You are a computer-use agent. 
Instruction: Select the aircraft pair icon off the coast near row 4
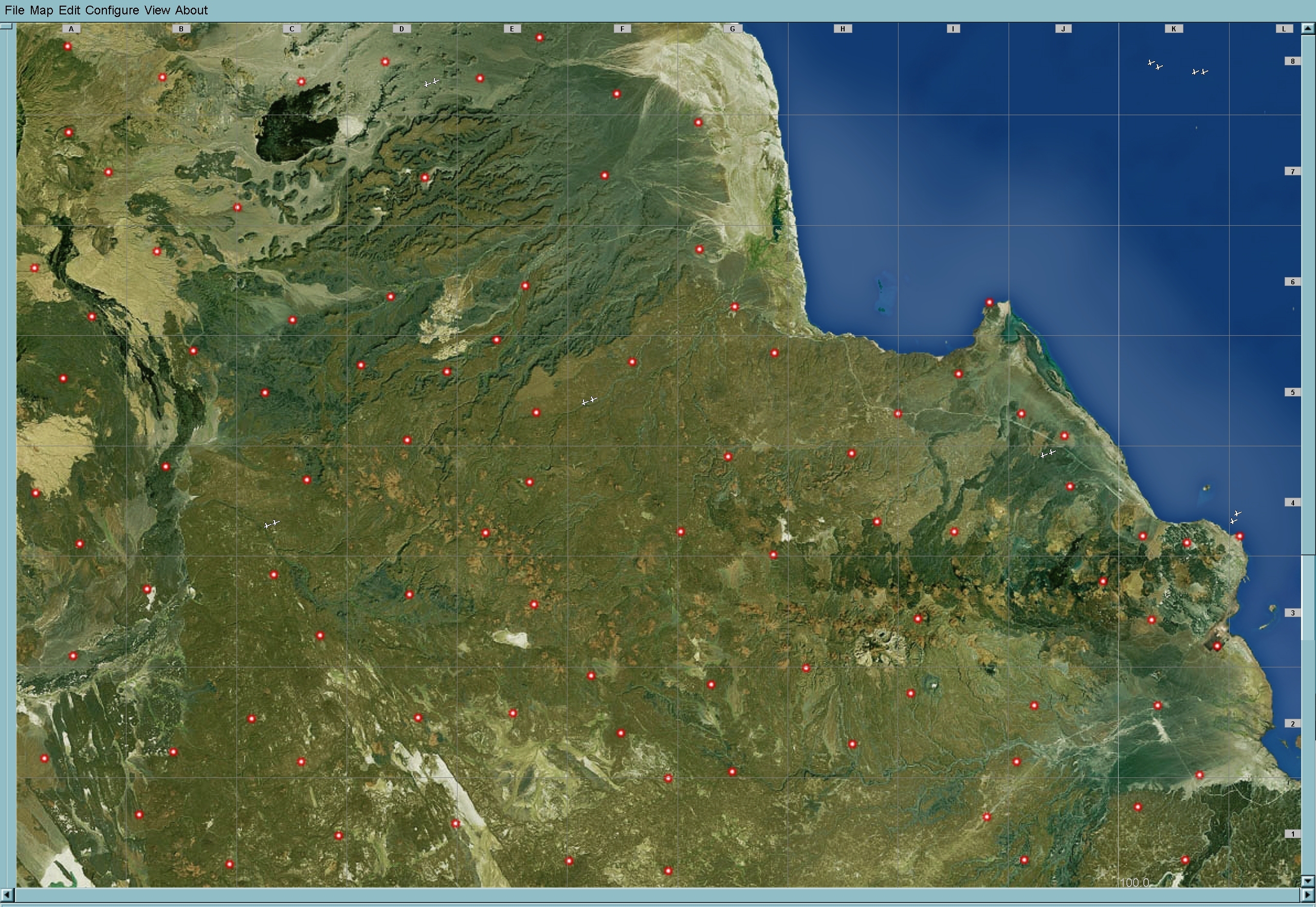[x=1235, y=517]
